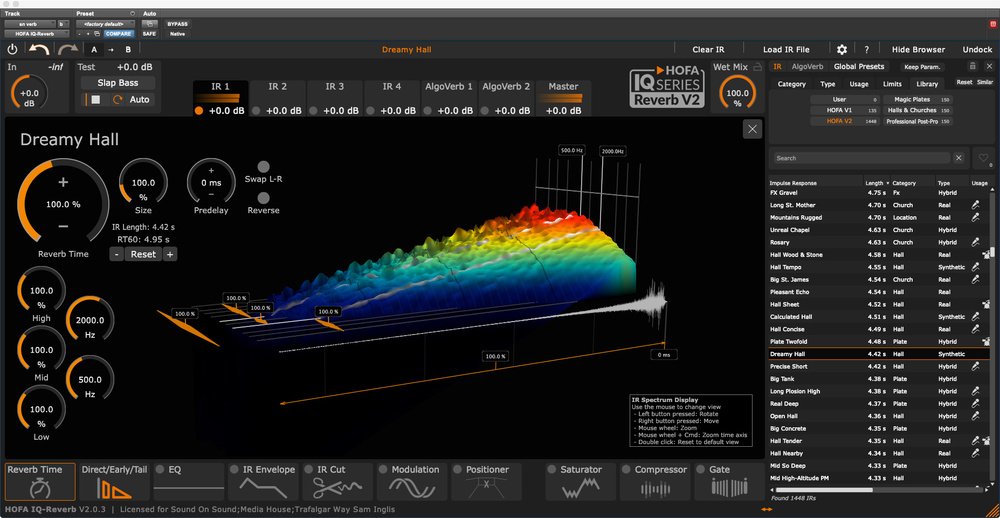
Task: Open the factory default preset dropdown
Action: coord(105,24)
